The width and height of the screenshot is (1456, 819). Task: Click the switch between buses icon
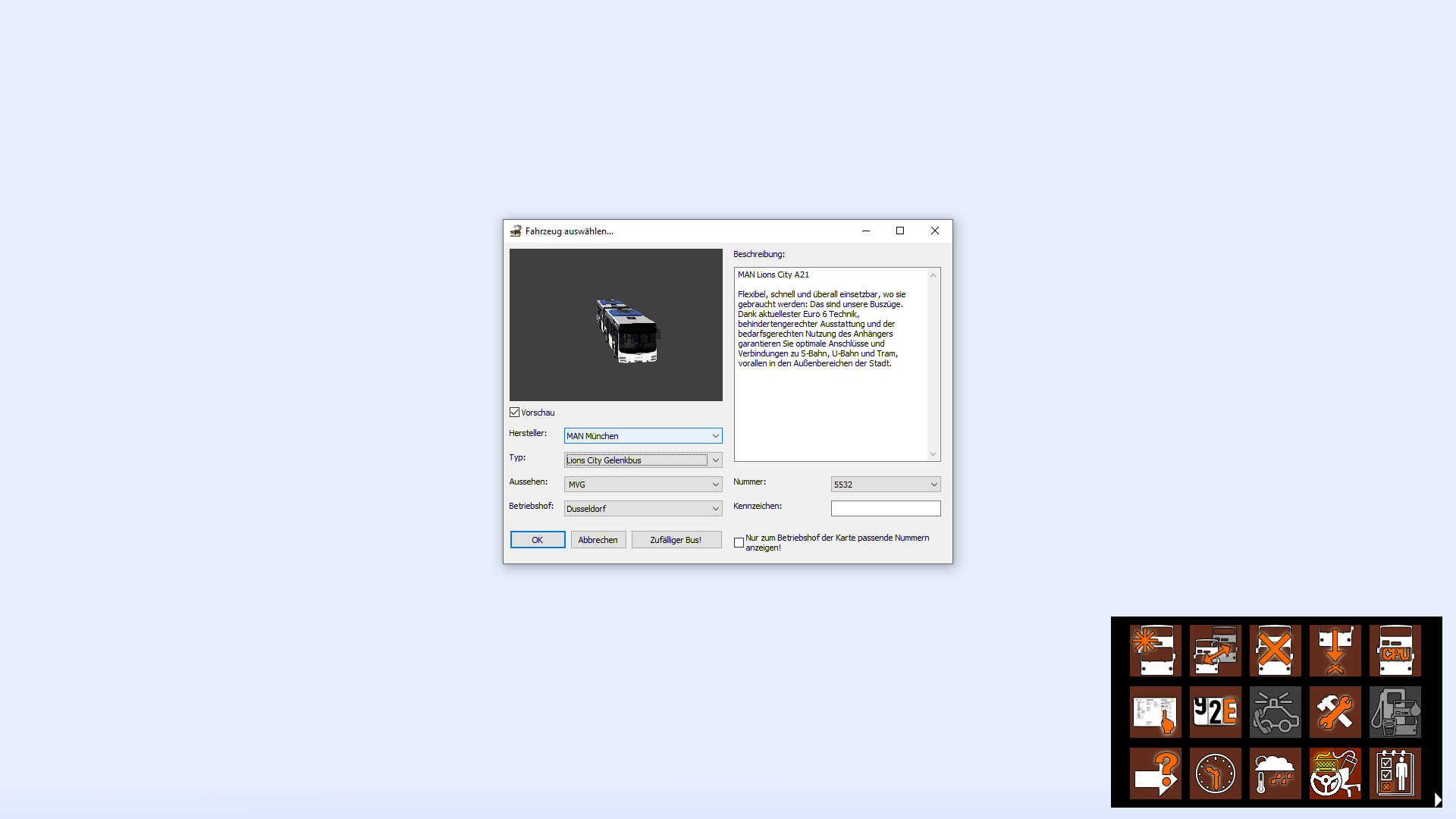coord(1216,651)
